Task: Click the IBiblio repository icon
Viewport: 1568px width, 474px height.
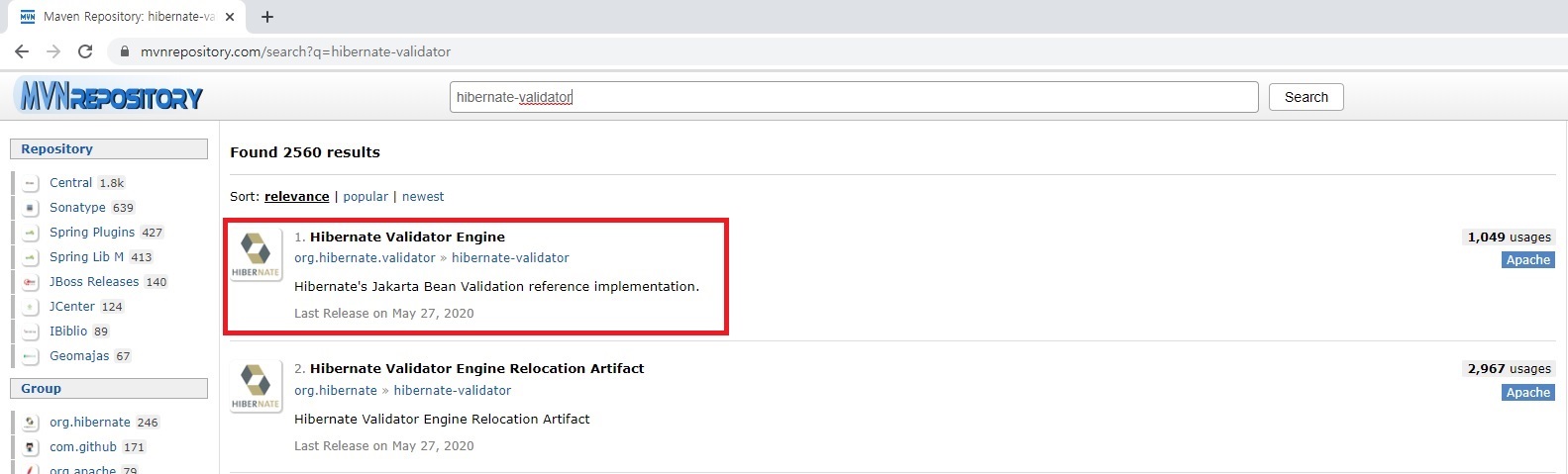Action: [x=31, y=332]
